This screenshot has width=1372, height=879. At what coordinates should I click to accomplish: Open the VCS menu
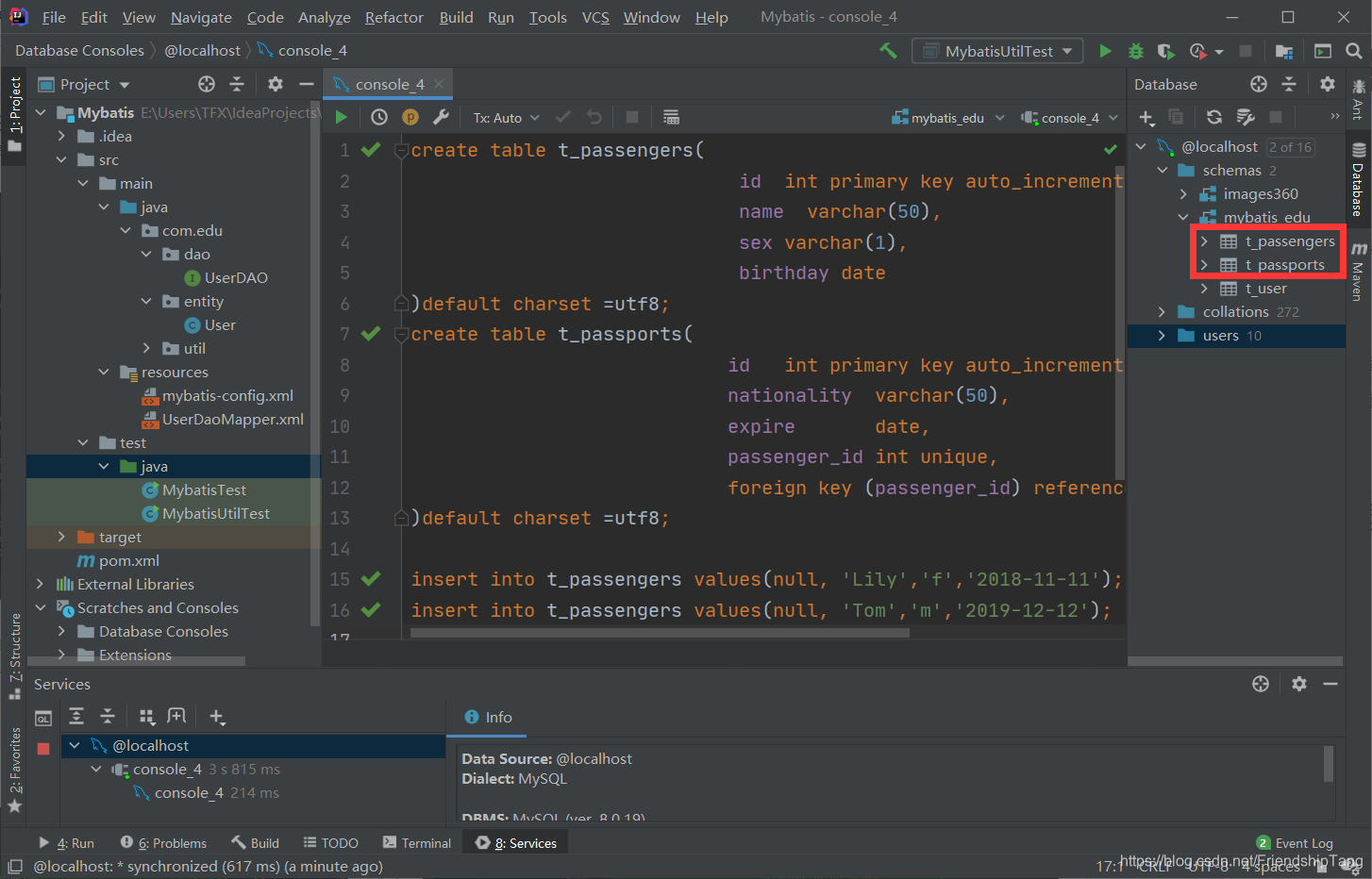595,17
